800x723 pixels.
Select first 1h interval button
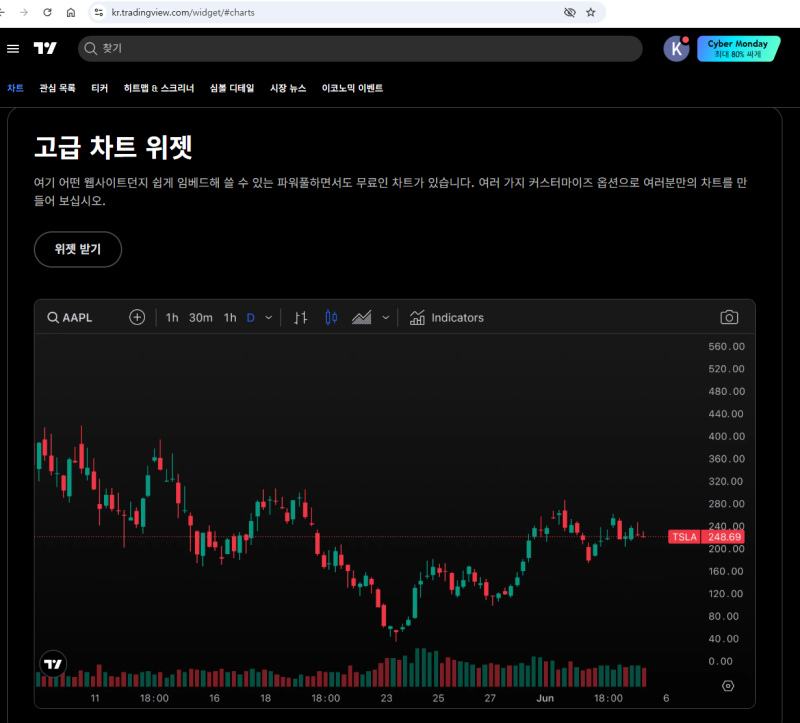point(172,317)
